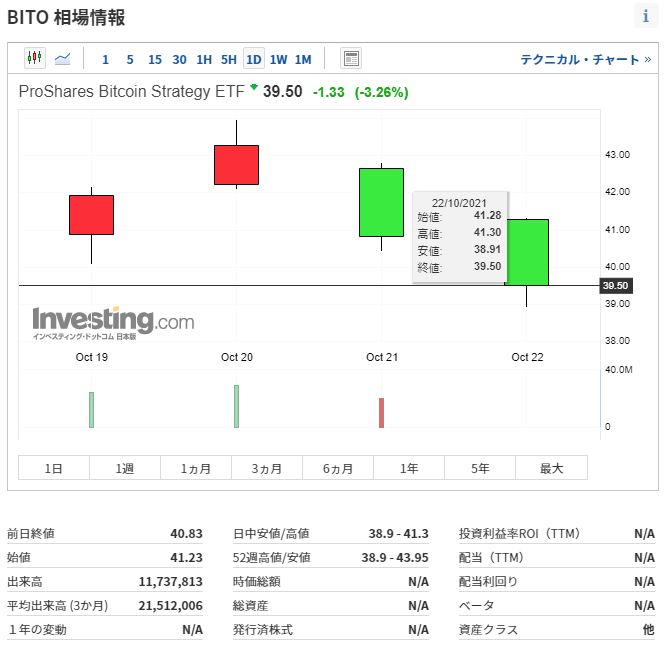Click the Oct 19 volume bar

coord(91,410)
